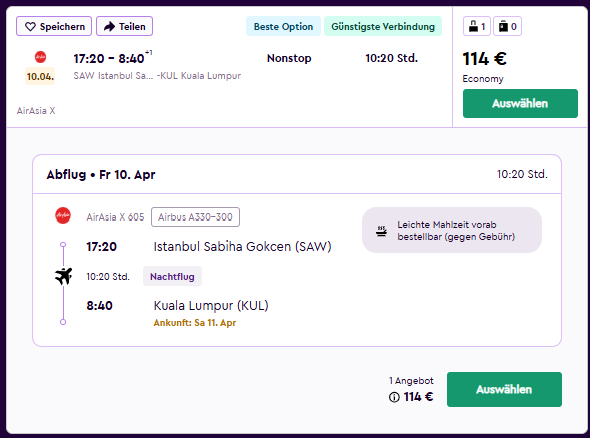The image size is (590, 438).
Task: Click the airplane icon on the flight timeline
Action: 63,276
